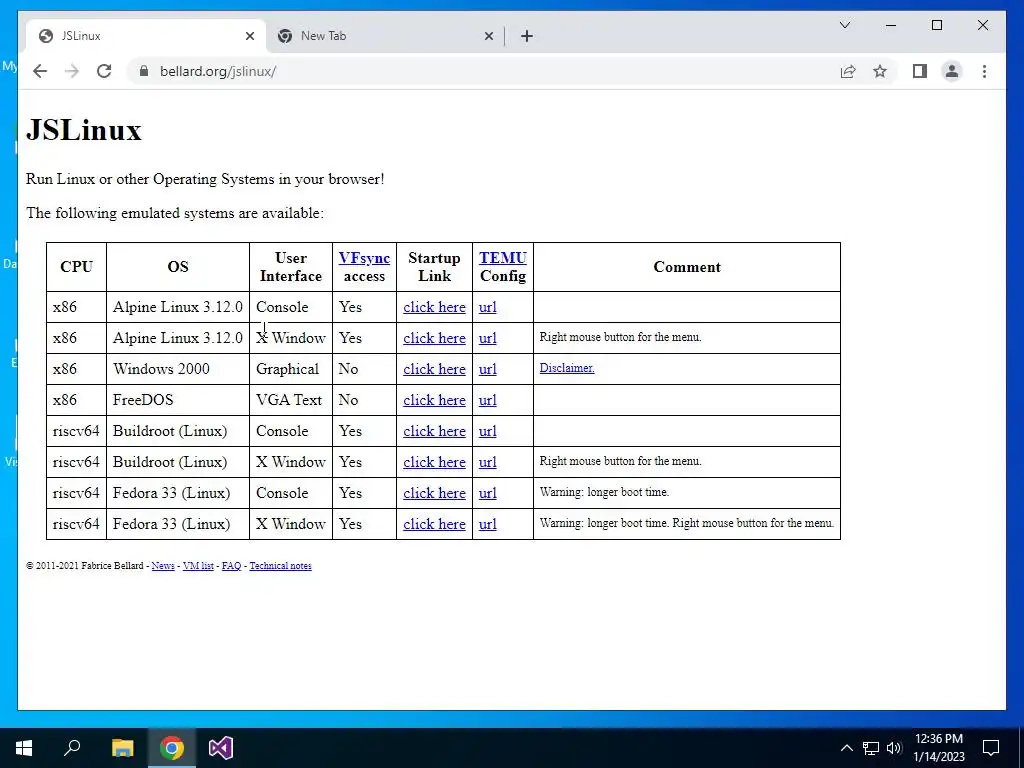
Task: Go back using the browser back arrow
Action: 40,71
